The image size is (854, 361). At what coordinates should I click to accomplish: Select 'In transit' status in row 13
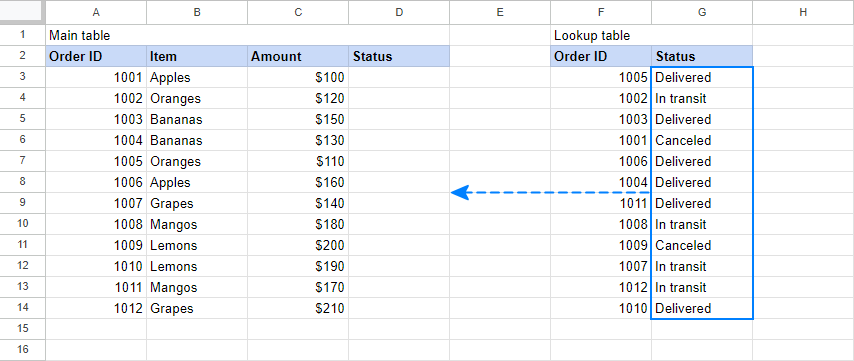coord(702,287)
